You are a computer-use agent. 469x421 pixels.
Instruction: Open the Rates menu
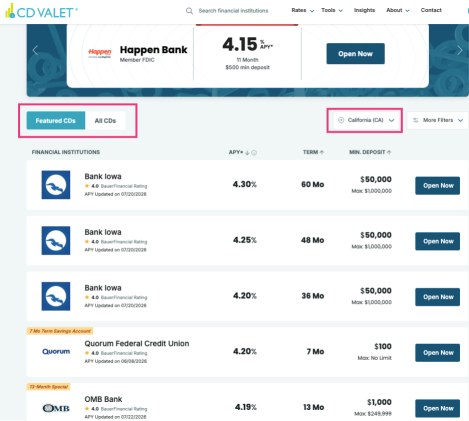(x=303, y=10)
